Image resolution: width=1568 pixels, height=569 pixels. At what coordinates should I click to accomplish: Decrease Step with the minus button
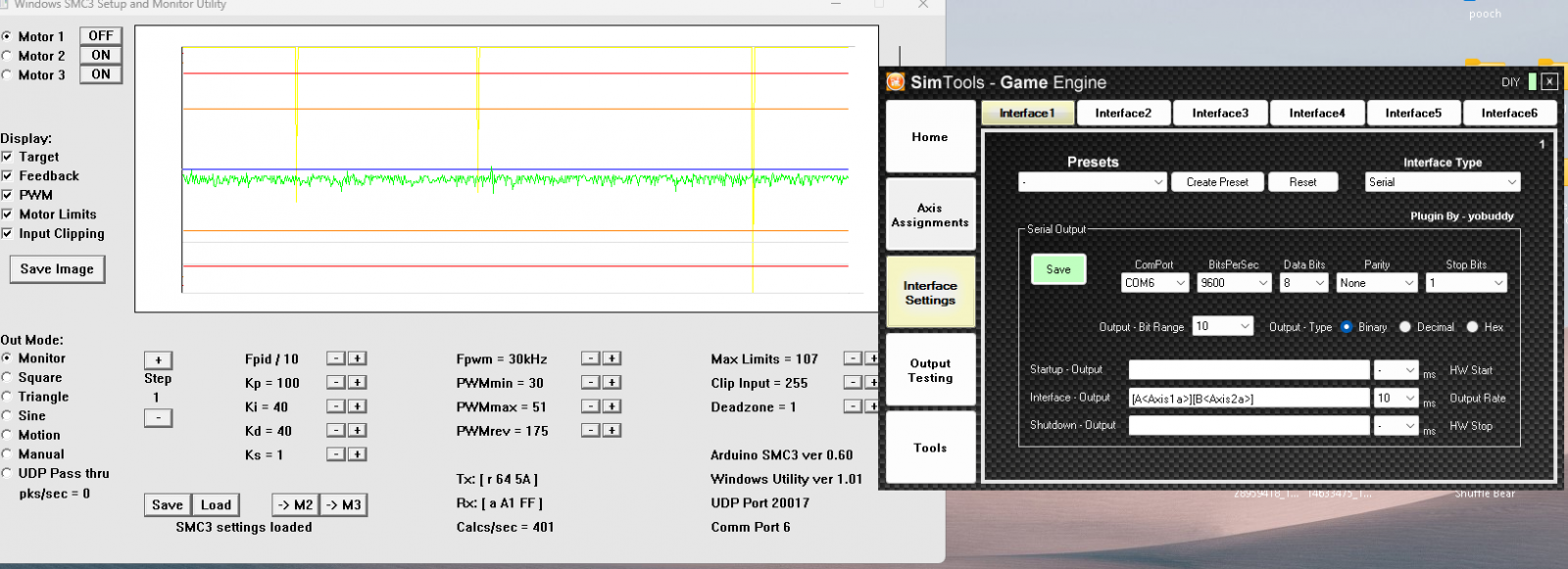pos(158,418)
